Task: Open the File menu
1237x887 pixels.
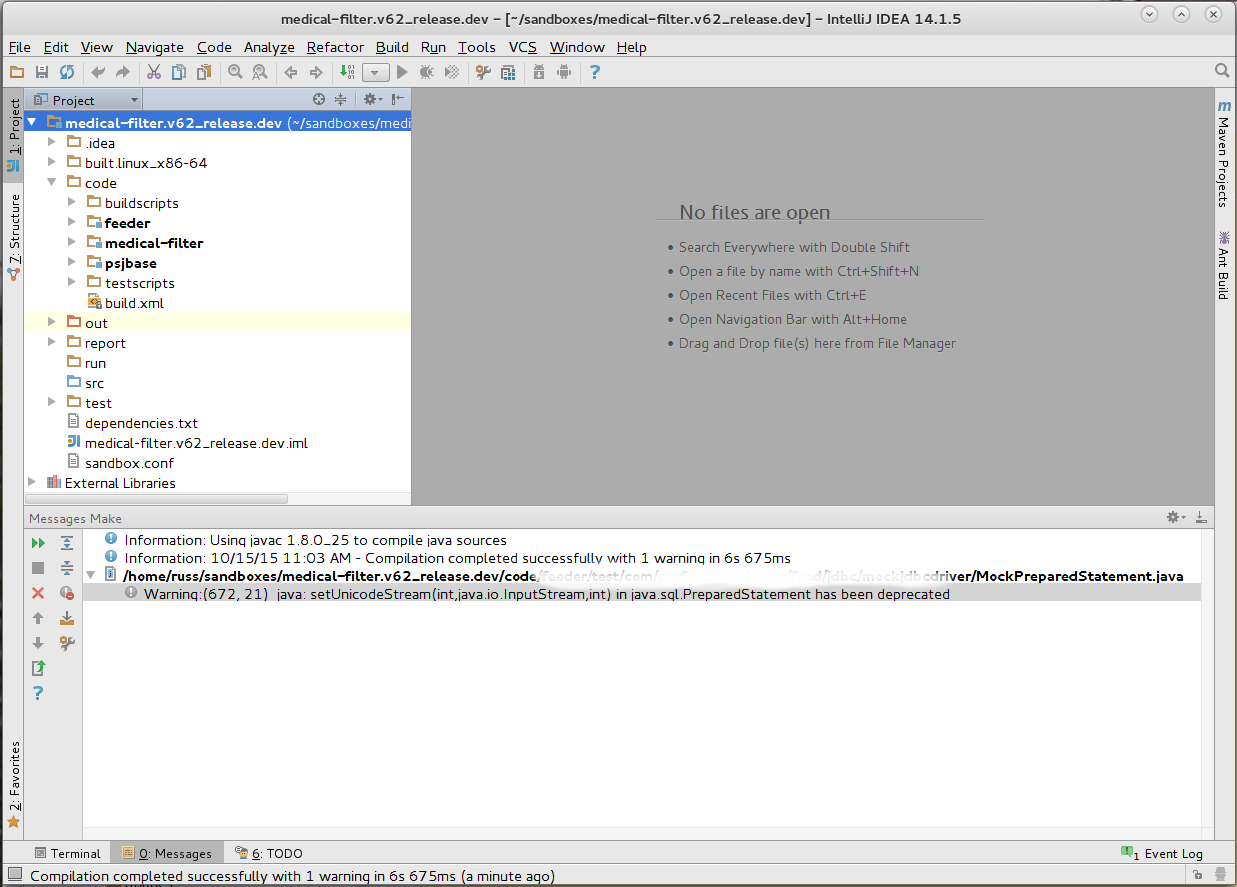Action: coord(20,47)
